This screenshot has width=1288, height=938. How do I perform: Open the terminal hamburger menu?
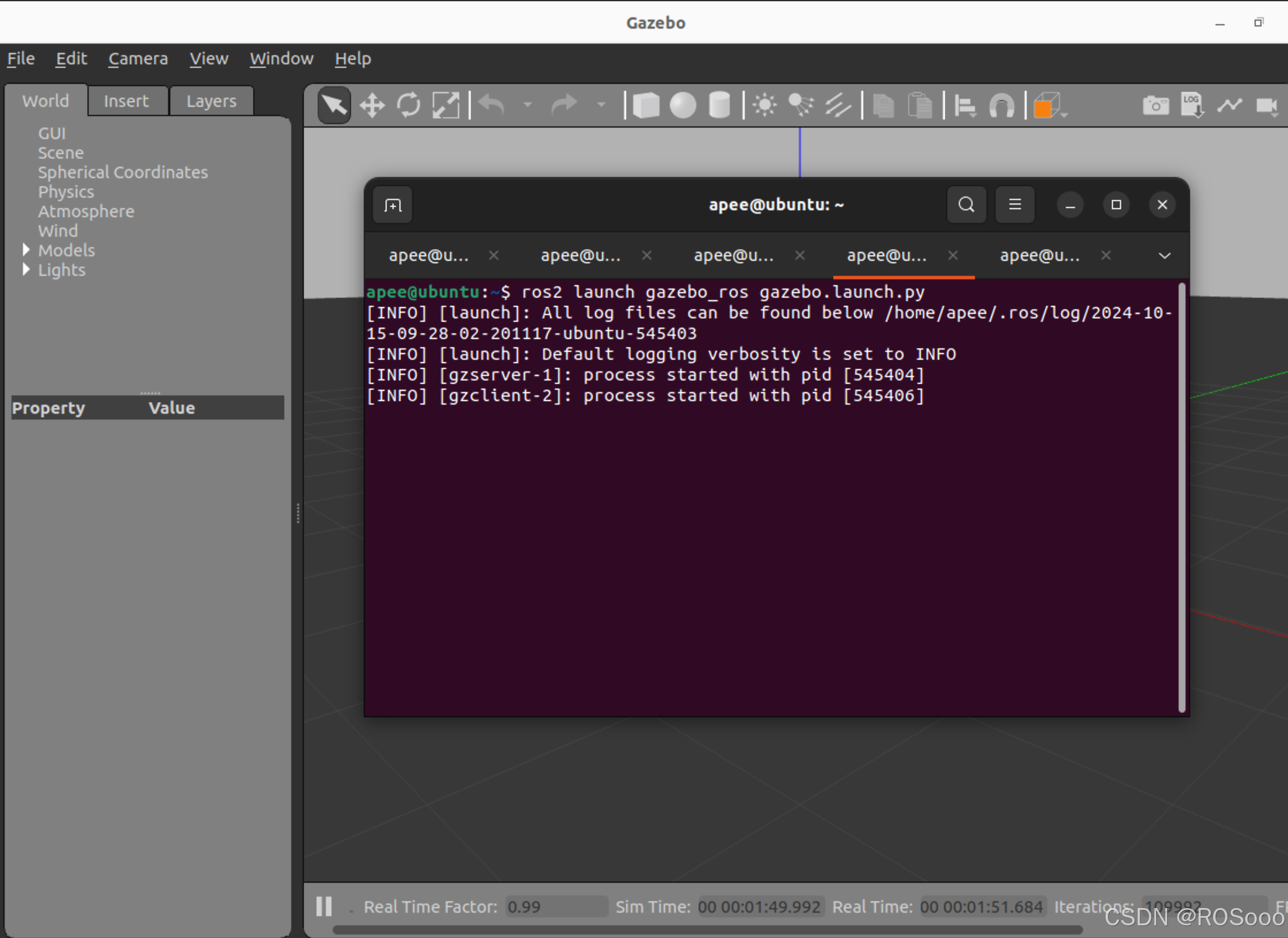point(1015,205)
